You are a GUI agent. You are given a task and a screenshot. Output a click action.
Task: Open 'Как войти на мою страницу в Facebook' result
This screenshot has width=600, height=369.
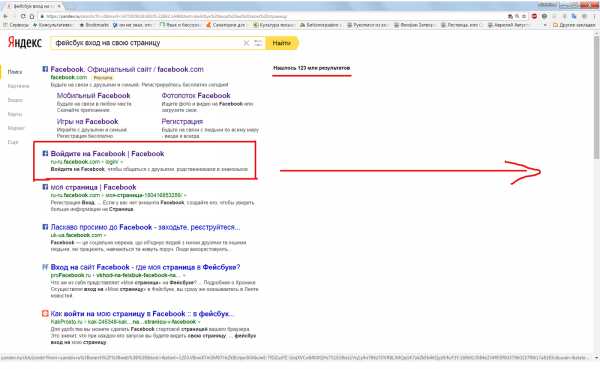[142, 313]
